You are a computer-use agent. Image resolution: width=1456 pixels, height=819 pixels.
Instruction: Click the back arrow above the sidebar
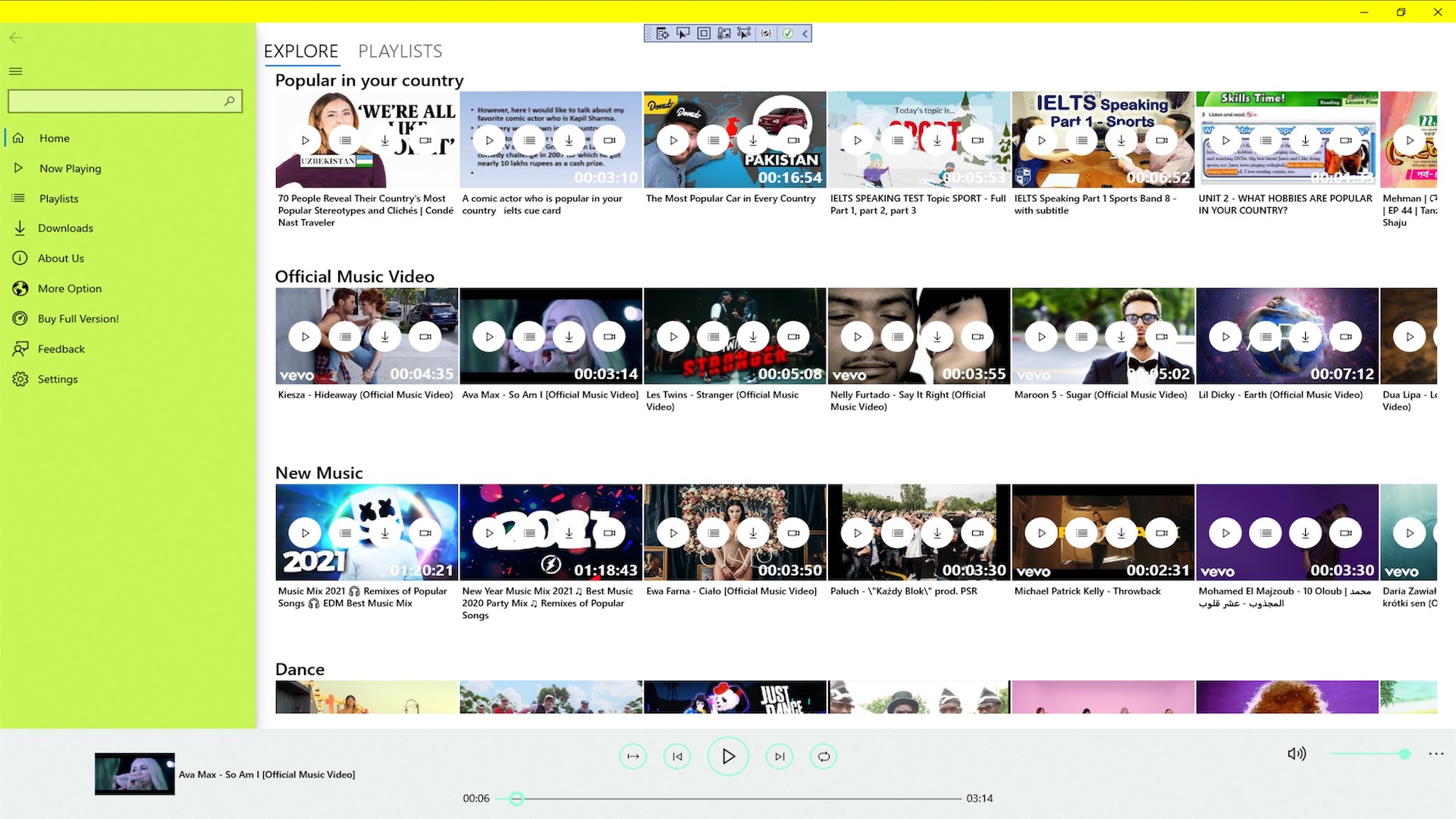pos(16,37)
